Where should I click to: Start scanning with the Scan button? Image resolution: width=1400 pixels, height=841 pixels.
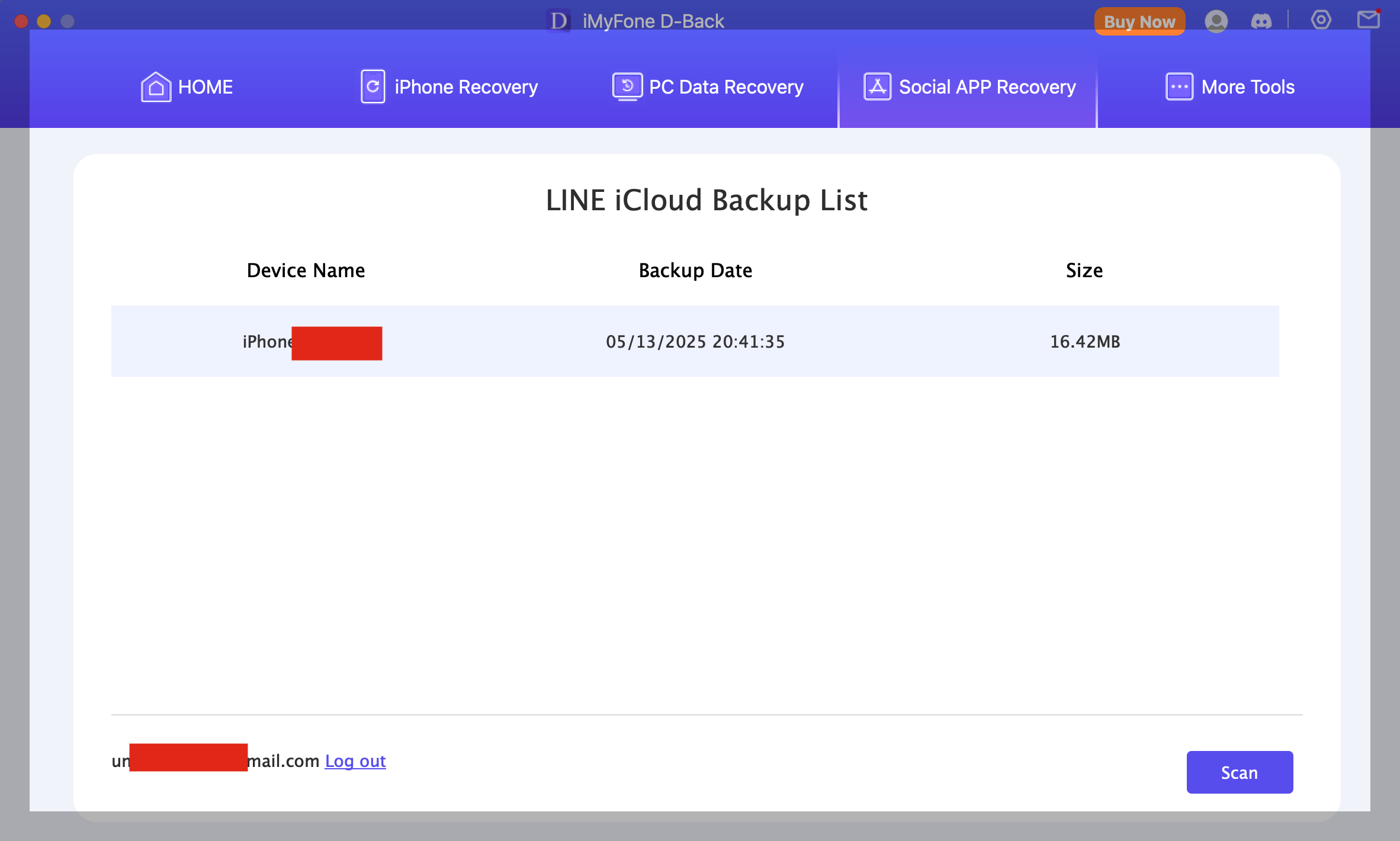pos(1240,772)
